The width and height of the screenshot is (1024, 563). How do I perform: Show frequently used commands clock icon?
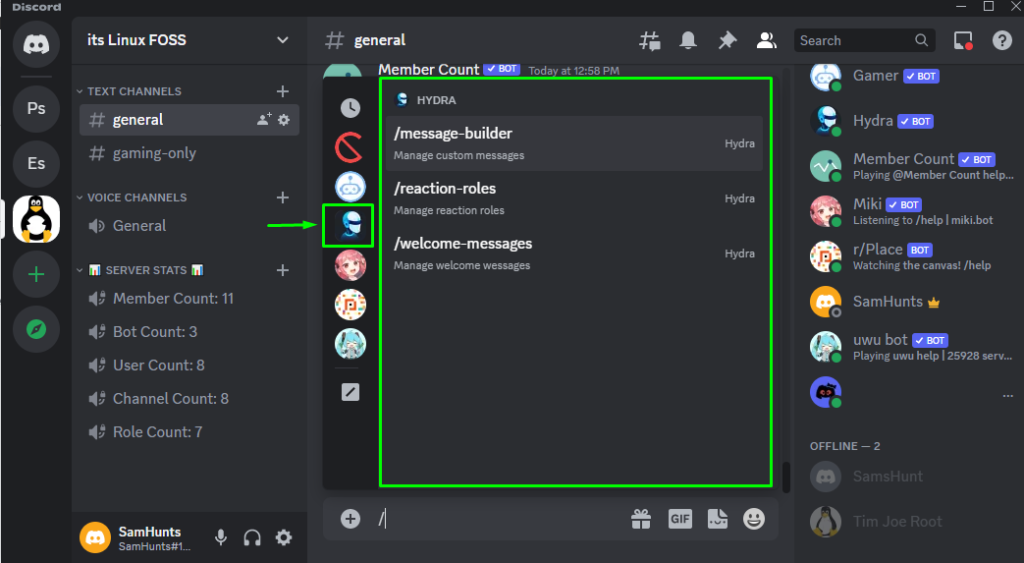(350, 108)
